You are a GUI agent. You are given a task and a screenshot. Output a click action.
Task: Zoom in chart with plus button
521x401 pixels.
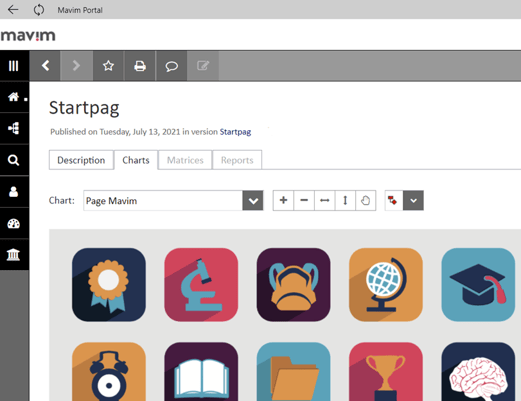click(x=283, y=200)
